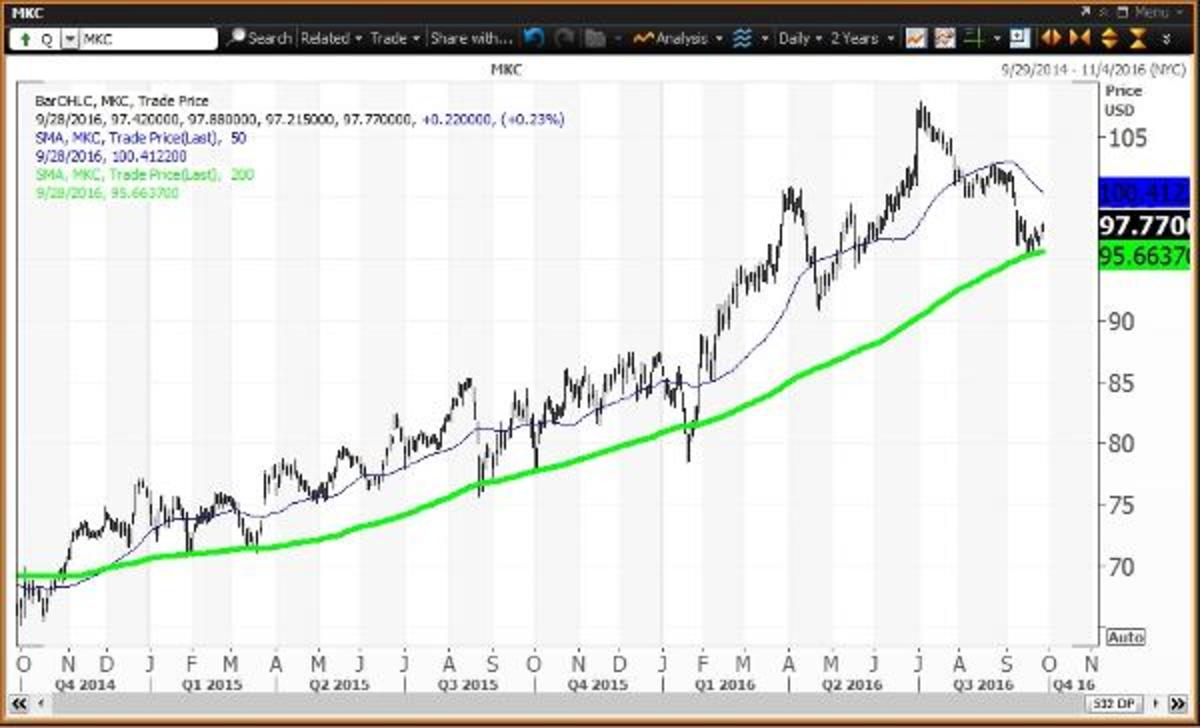This screenshot has height=728, width=1200.
Task: Click the blue undo arrow icon
Action: pyautogui.click(x=532, y=39)
